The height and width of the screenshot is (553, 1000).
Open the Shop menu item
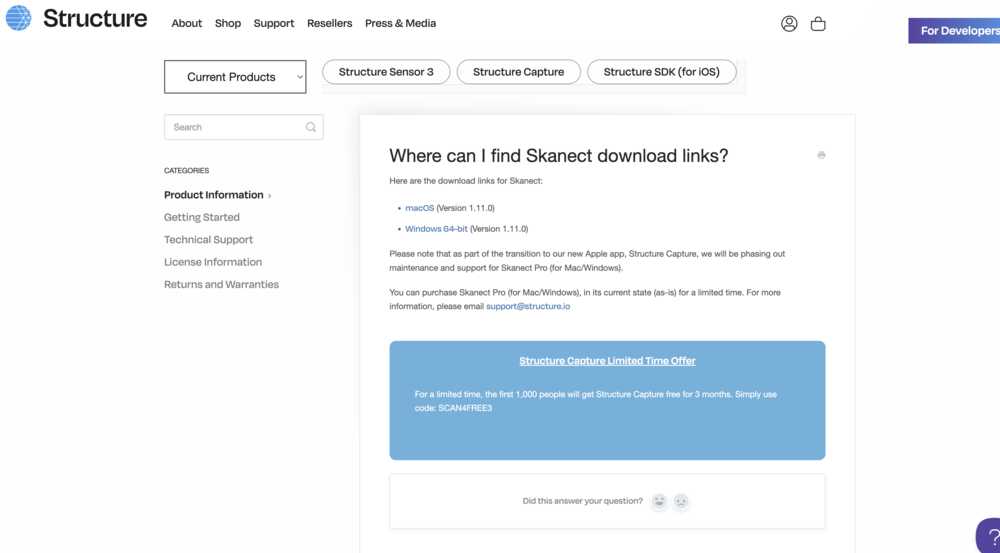[x=228, y=23]
